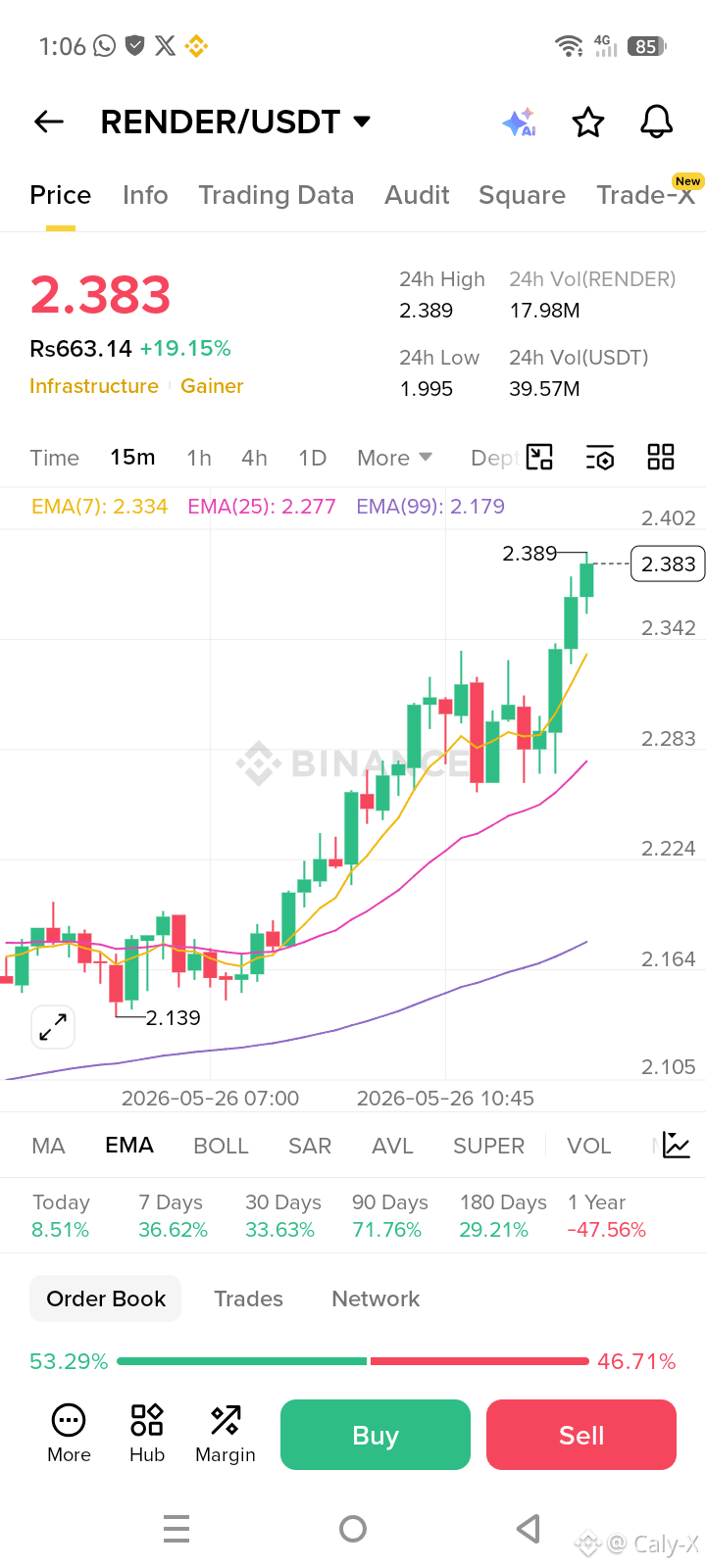Tap the red sell-side ratio bar
Screen dimensions: 706x1568
(x=479, y=1361)
